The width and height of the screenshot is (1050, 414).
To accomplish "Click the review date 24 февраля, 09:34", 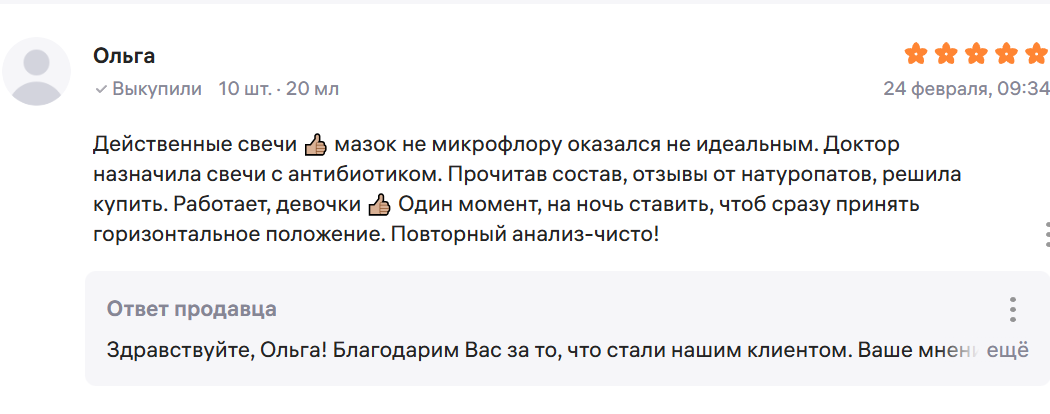I will tap(965, 89).
